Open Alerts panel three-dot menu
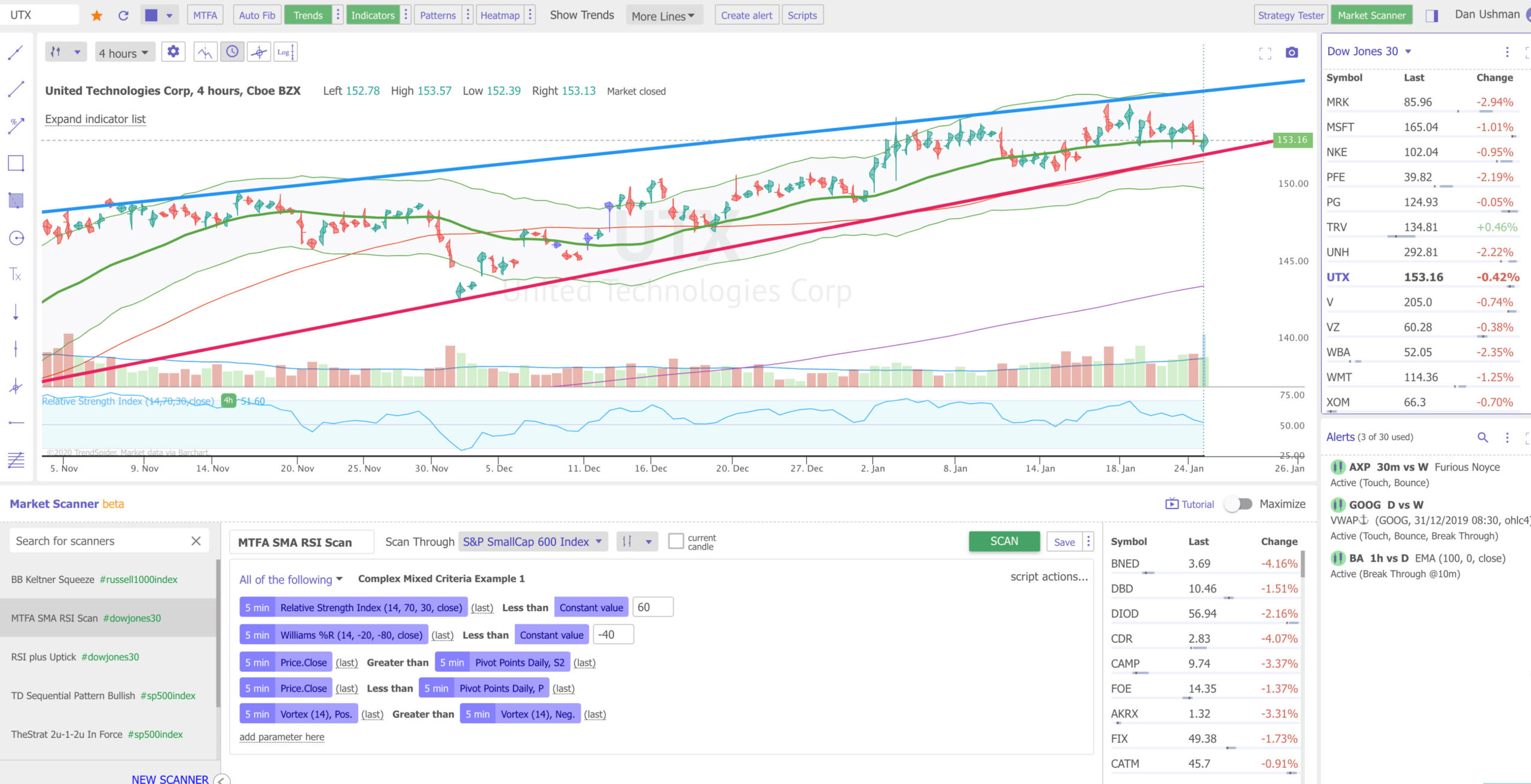The width and height of the screenshot is (1531, 784). click(x=1507, y=437)
